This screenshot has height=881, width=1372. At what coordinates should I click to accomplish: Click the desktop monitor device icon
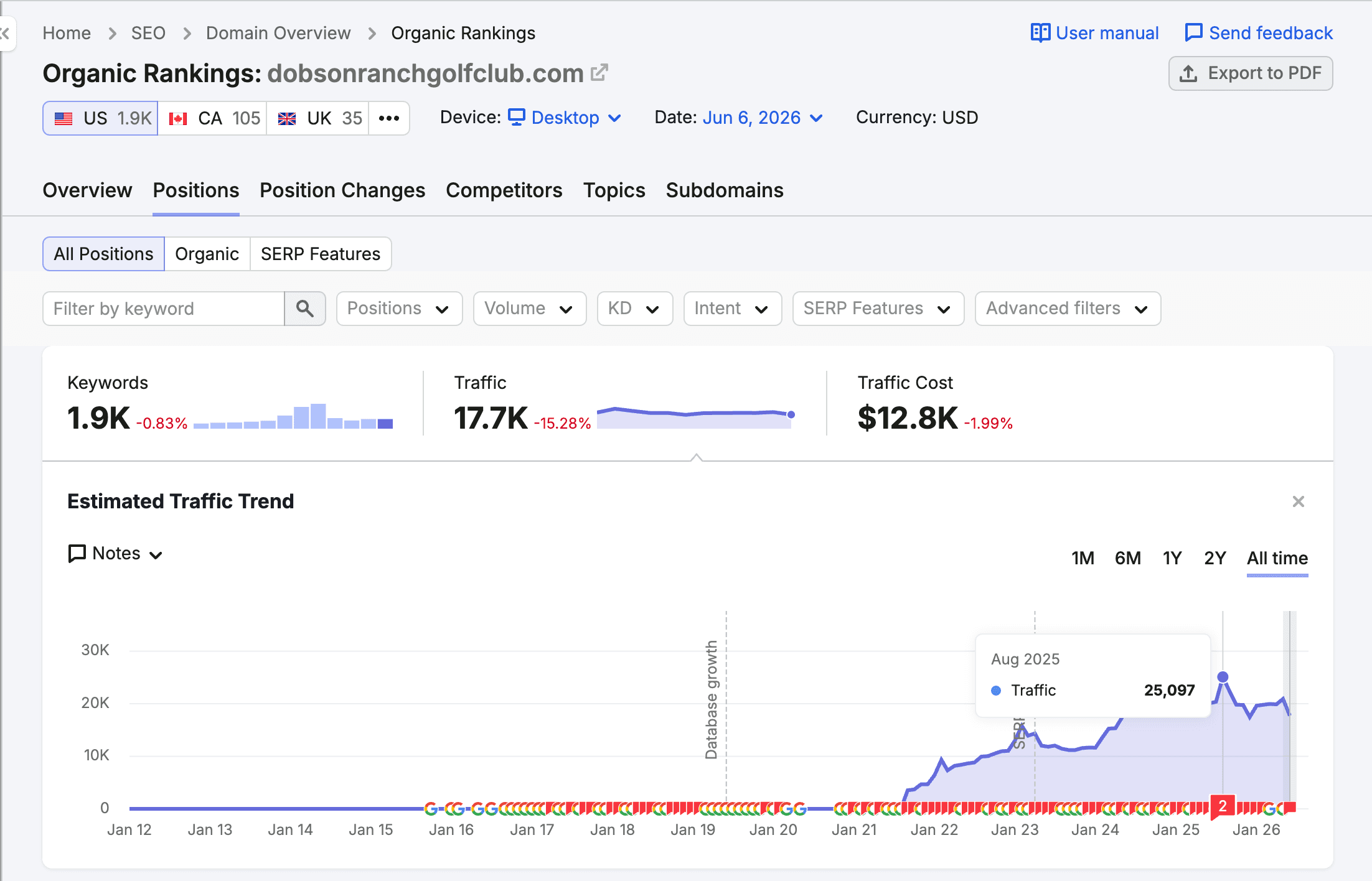517,118
